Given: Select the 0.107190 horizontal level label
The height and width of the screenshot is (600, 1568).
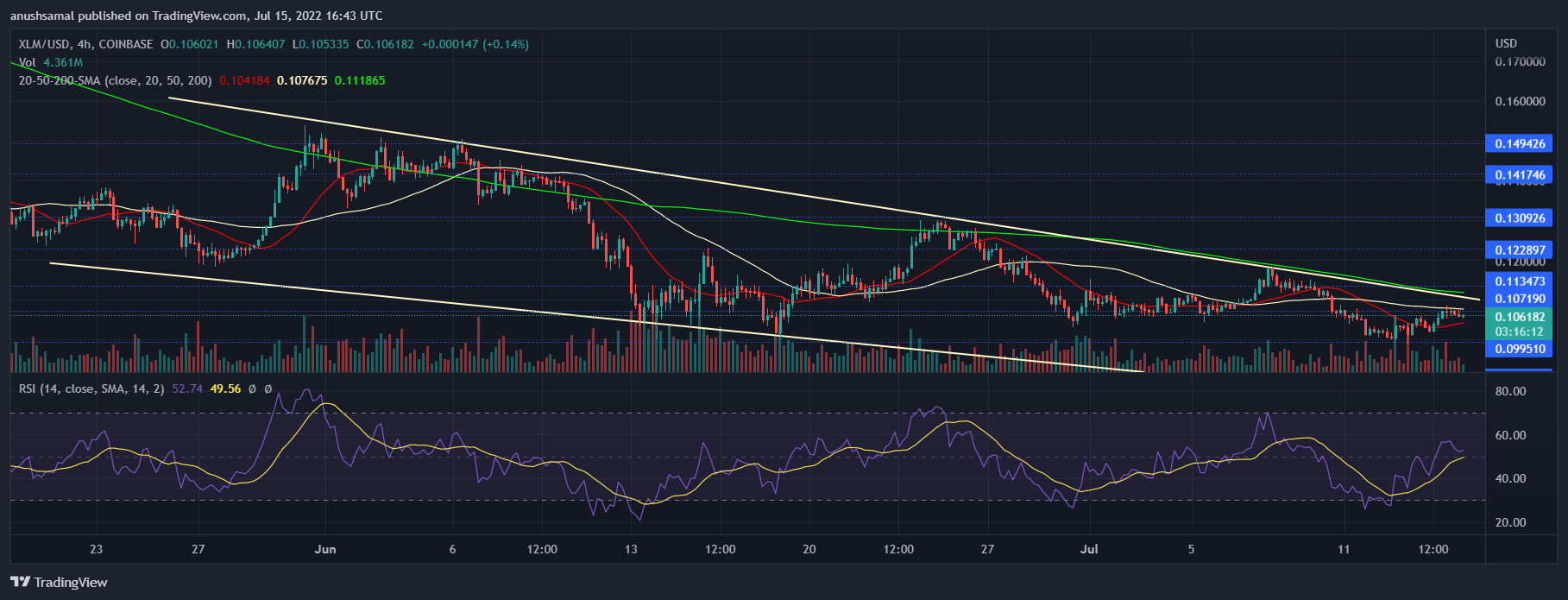Looking at the screenshot, I should pyautogui.click(x=1519, y=299).
